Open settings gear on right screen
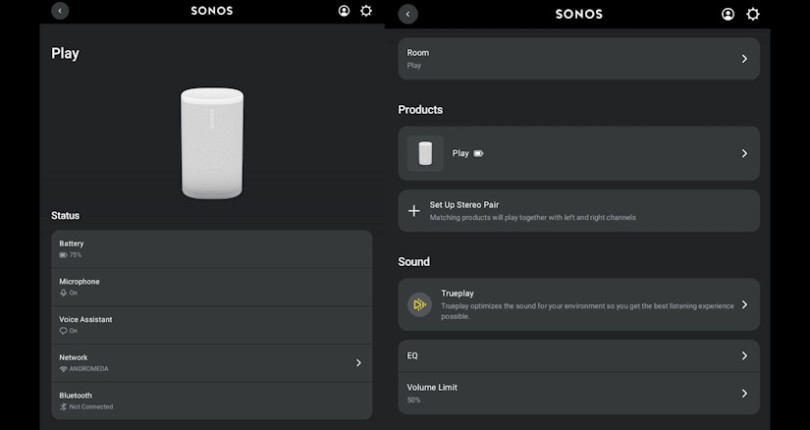 tap(753, 14)
